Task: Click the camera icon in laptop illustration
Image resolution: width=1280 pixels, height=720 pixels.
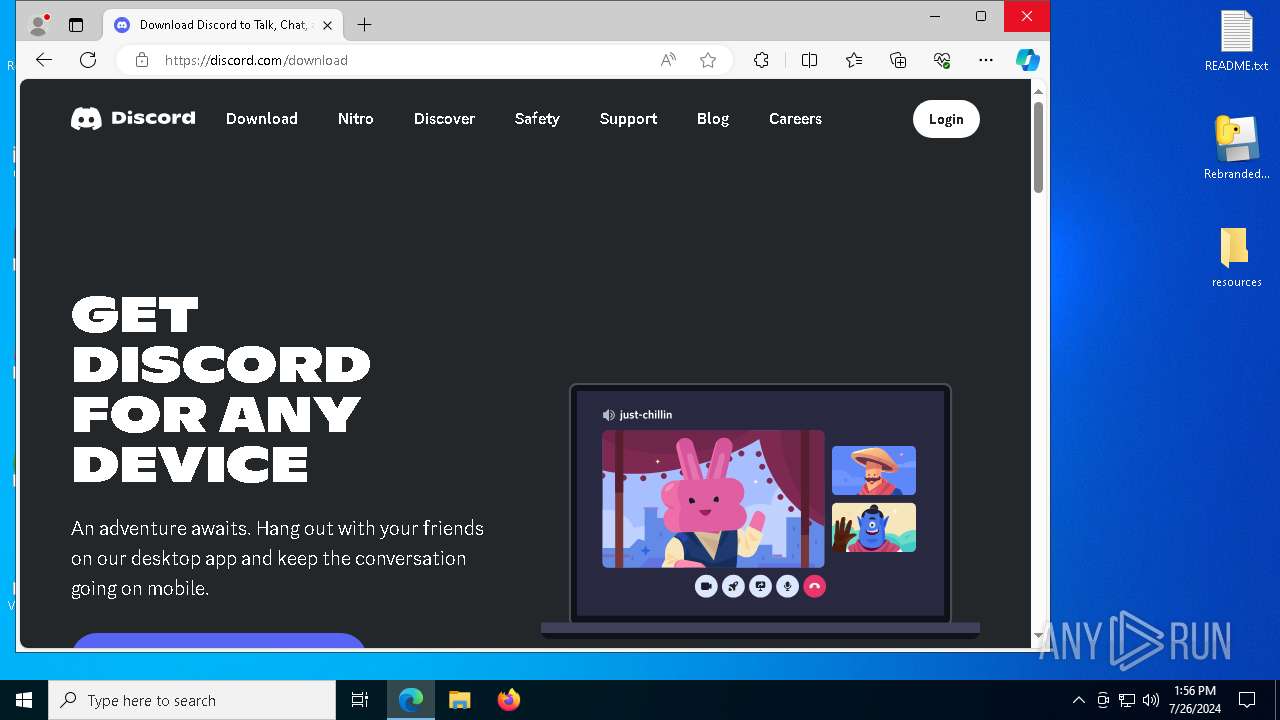Action: 706,586
